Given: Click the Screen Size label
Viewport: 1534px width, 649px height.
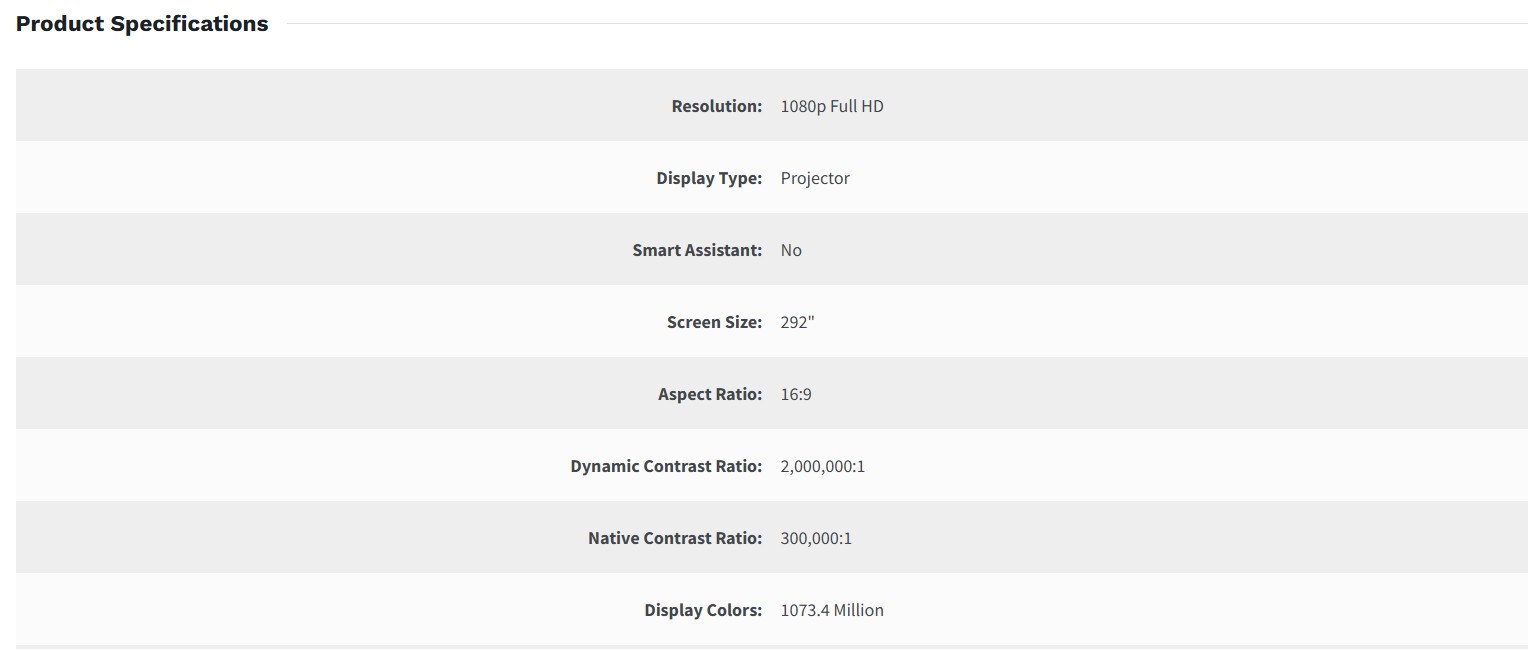Looking at the screenshot, I should (714, 322).
